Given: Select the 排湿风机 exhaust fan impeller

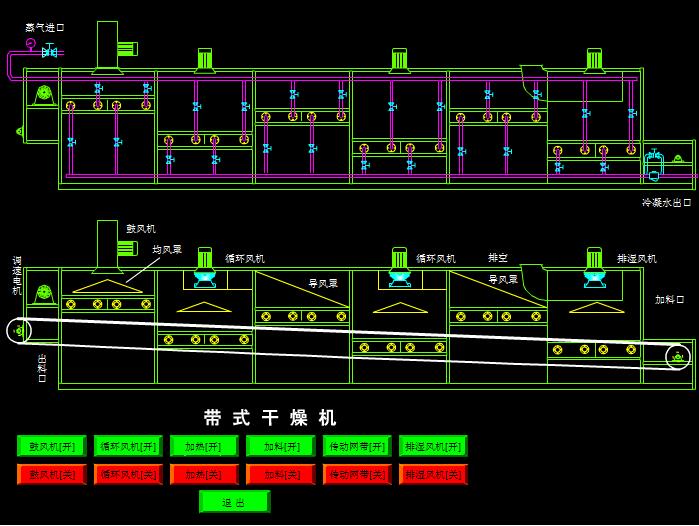Looking at the screenshot, I should 595,279.
